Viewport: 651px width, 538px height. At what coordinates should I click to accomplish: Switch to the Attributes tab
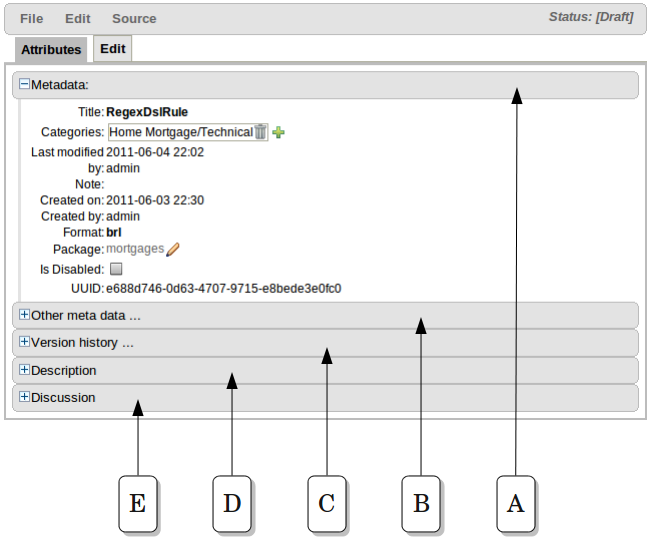coord(51,50)
